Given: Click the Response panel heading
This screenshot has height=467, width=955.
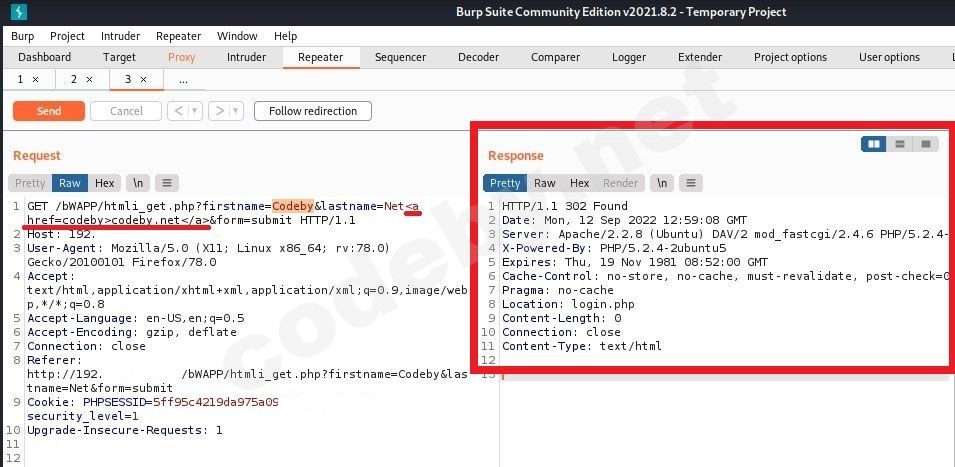Looking at the screenshot, I should (x=516, y=156).
